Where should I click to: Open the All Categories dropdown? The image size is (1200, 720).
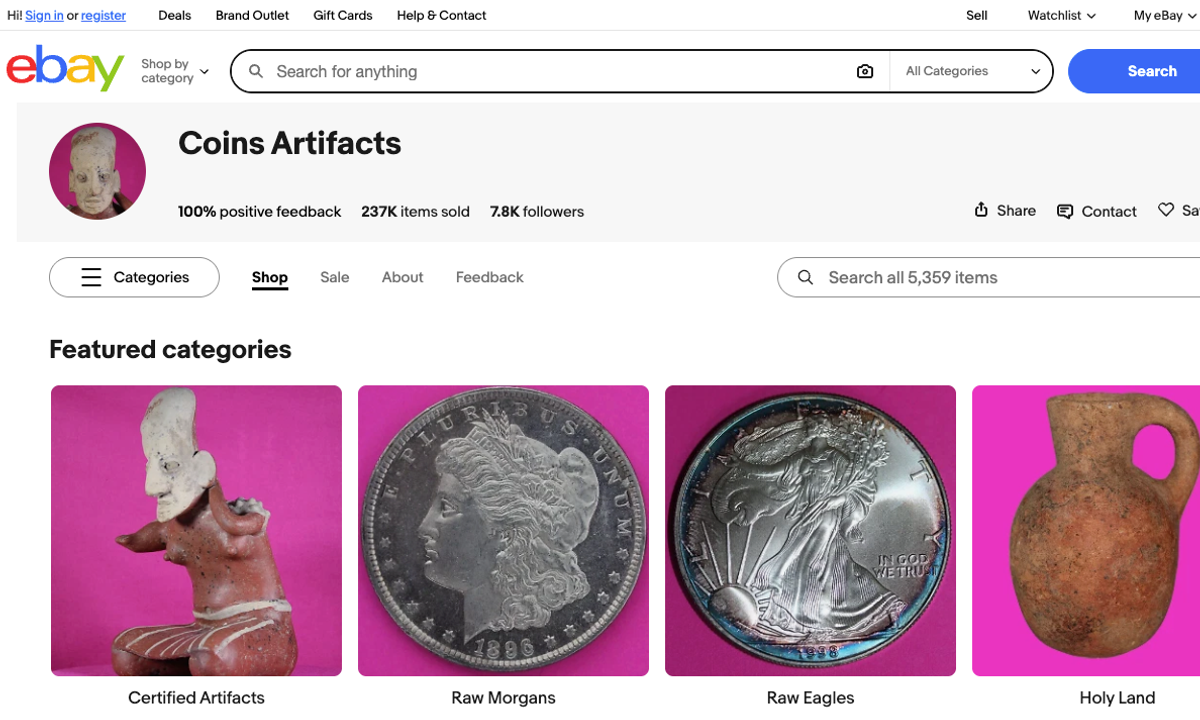[970, 70]
